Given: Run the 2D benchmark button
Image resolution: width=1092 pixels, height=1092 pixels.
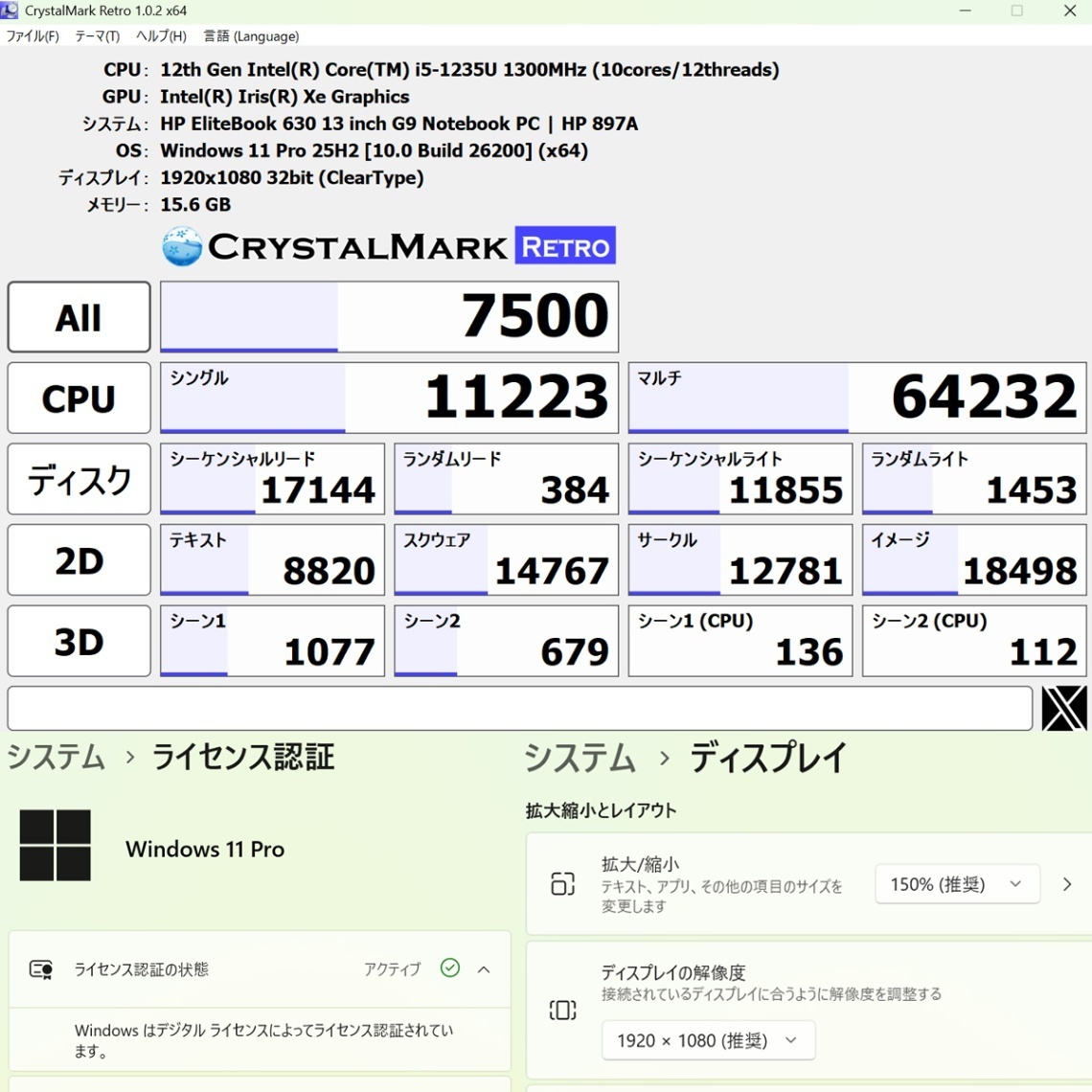Looking at the screenshot, I should 79,560.
